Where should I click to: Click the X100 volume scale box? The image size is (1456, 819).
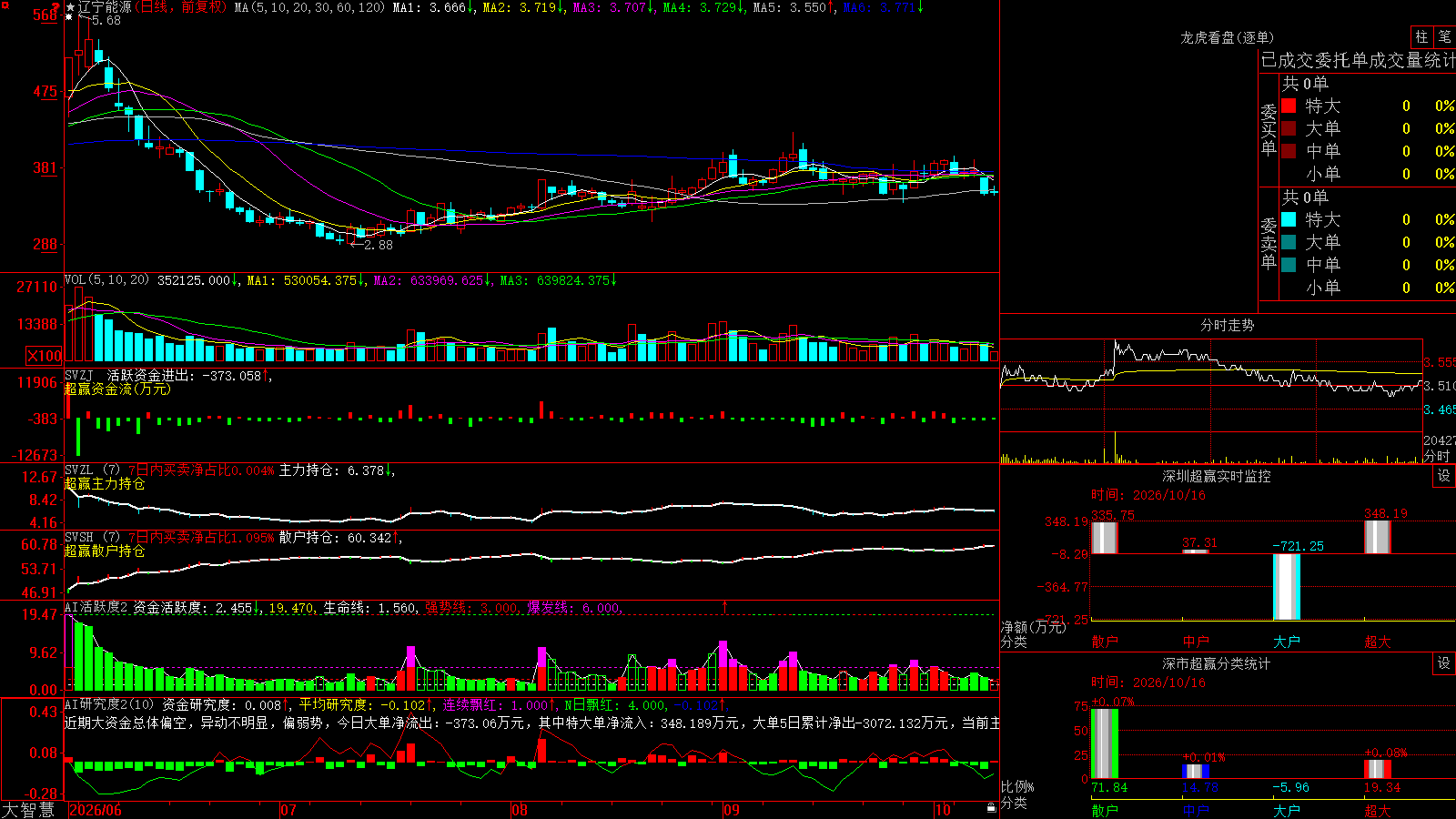[x=45, y=356]
